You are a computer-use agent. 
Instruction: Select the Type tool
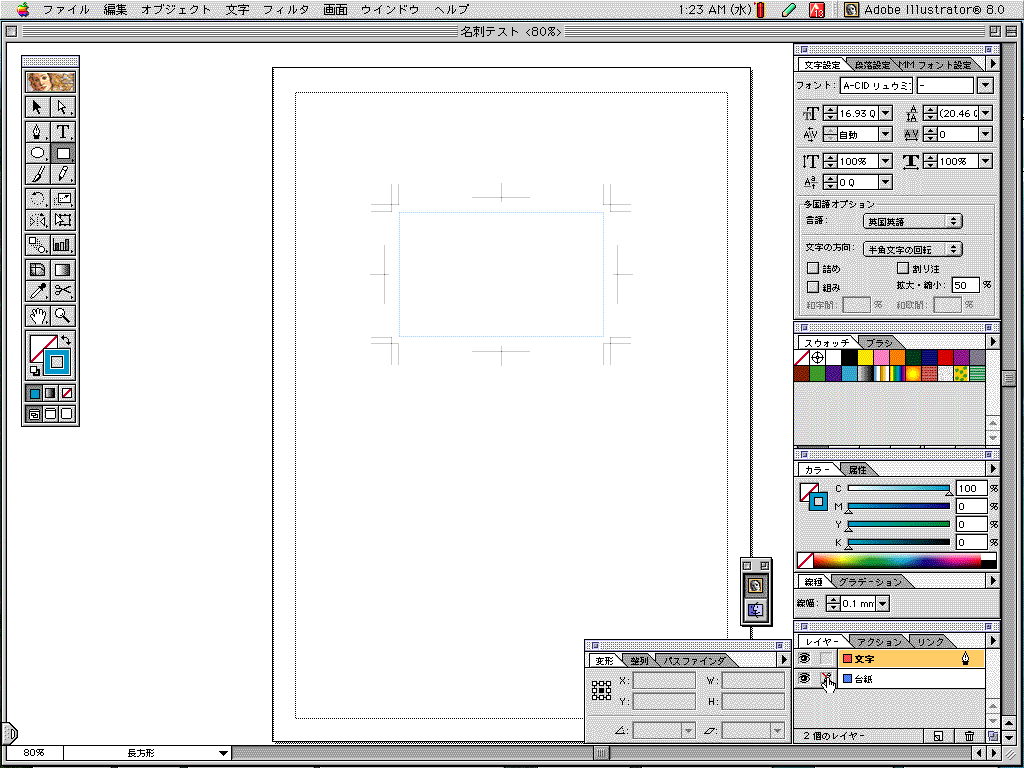point(63,131)
